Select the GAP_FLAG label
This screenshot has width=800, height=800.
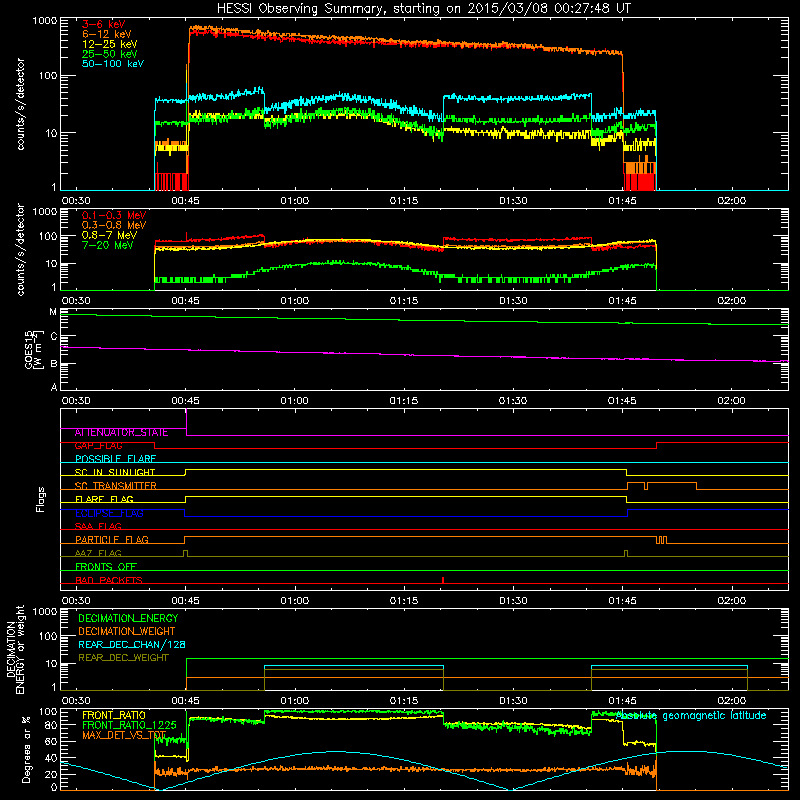tap(98, 446)
